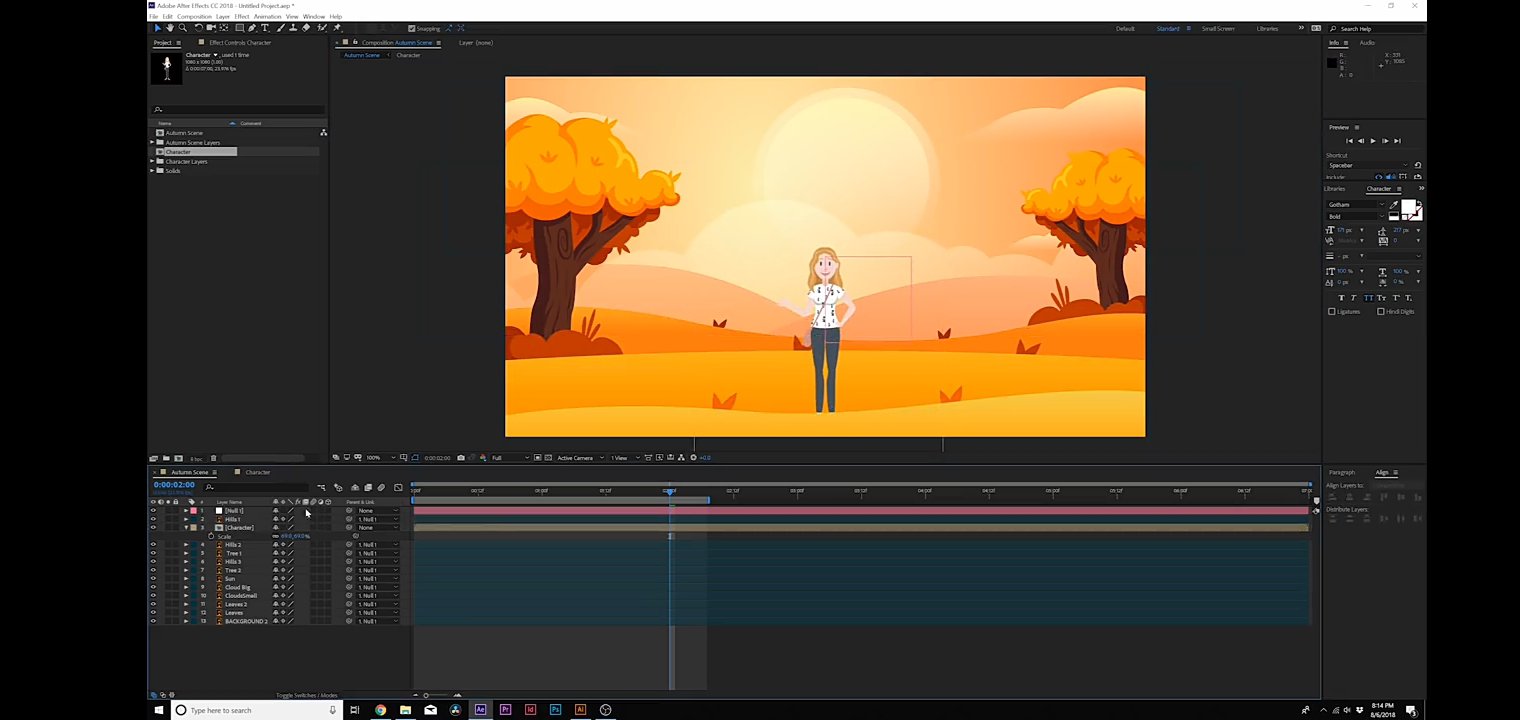Open the magnification level selector showing 100%
The width and height of the screenshot is (1520, 720).
(372, 457)
